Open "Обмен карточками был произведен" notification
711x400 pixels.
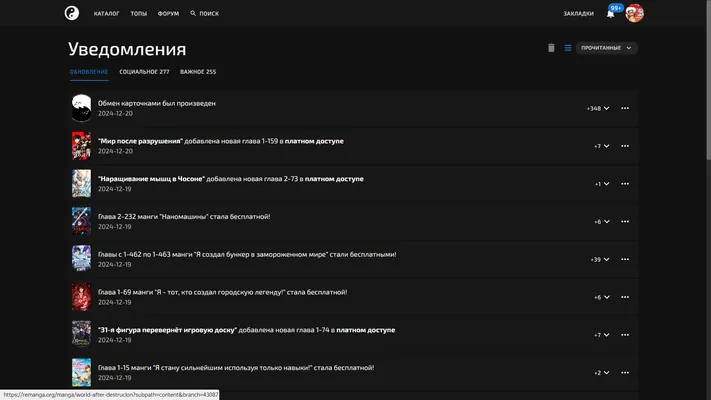click(x=157, y=103)
